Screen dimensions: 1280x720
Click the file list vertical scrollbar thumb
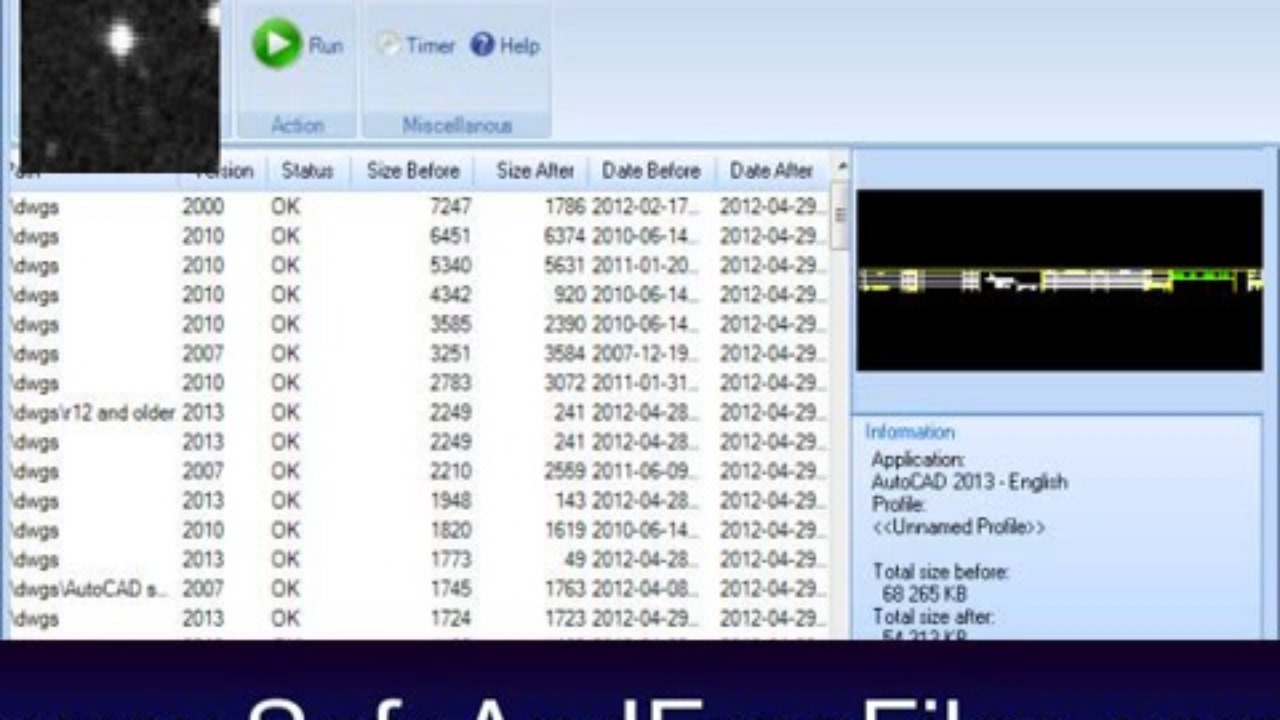841,214
